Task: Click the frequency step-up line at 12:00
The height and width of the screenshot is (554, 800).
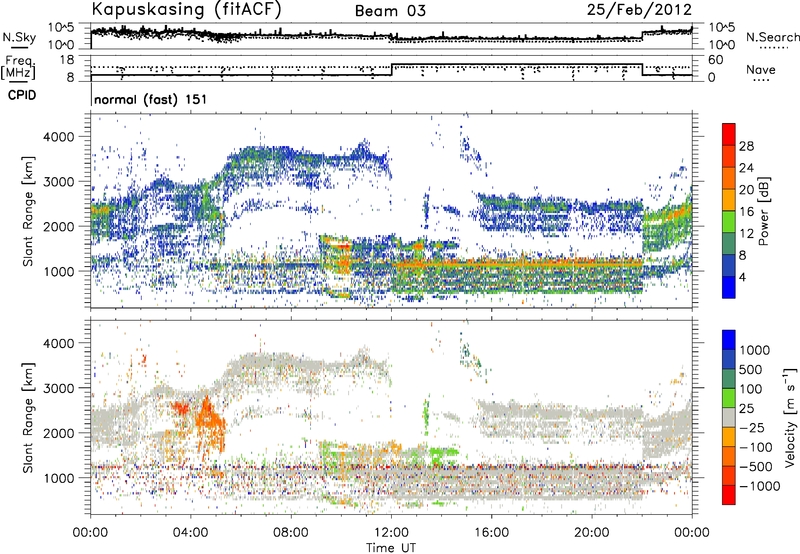Action: tap(392, 70)
